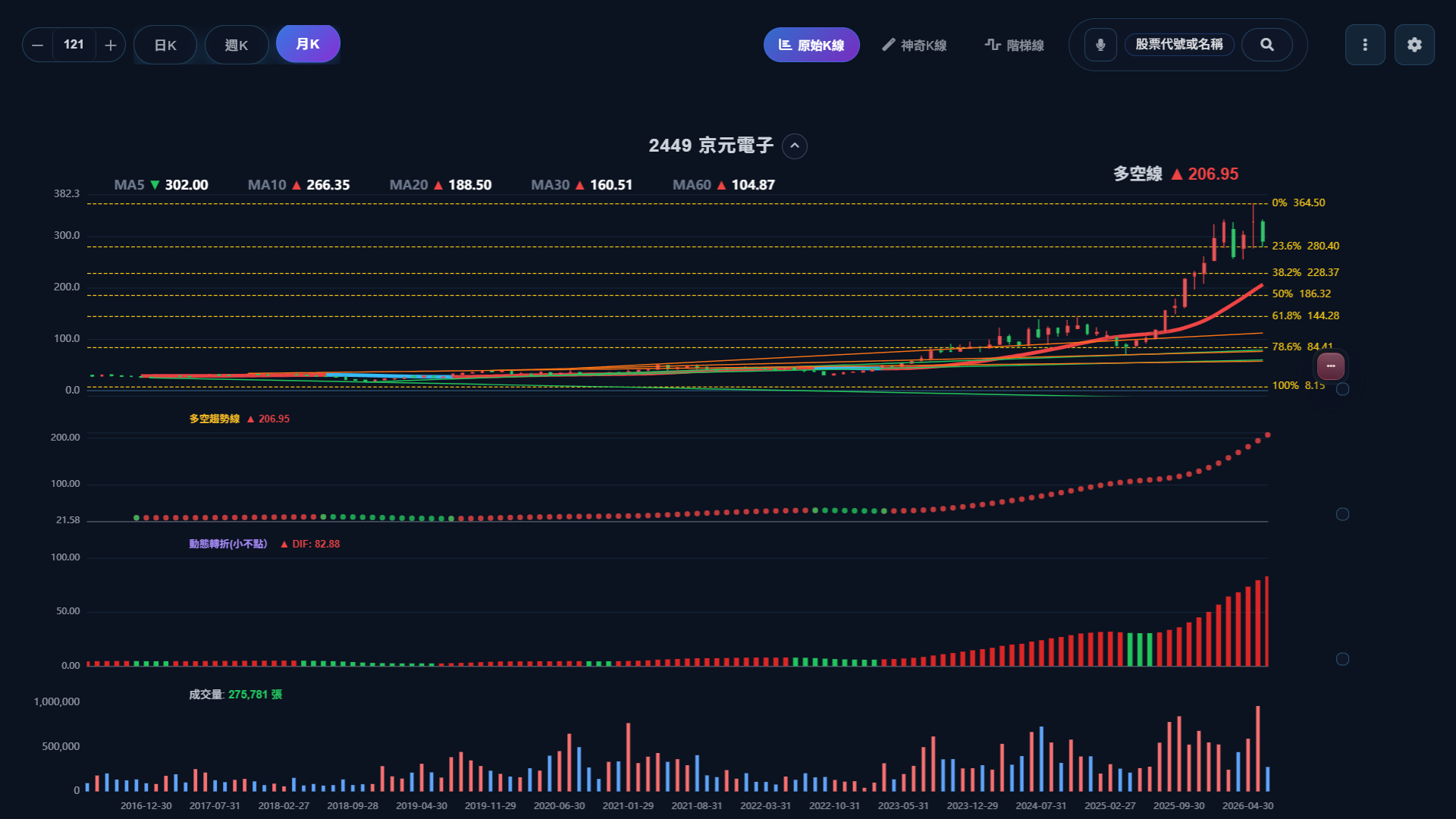Click the 61.8% 144.28 Fibonacci label
The image size is (1456, 819).
(1305, 315)
